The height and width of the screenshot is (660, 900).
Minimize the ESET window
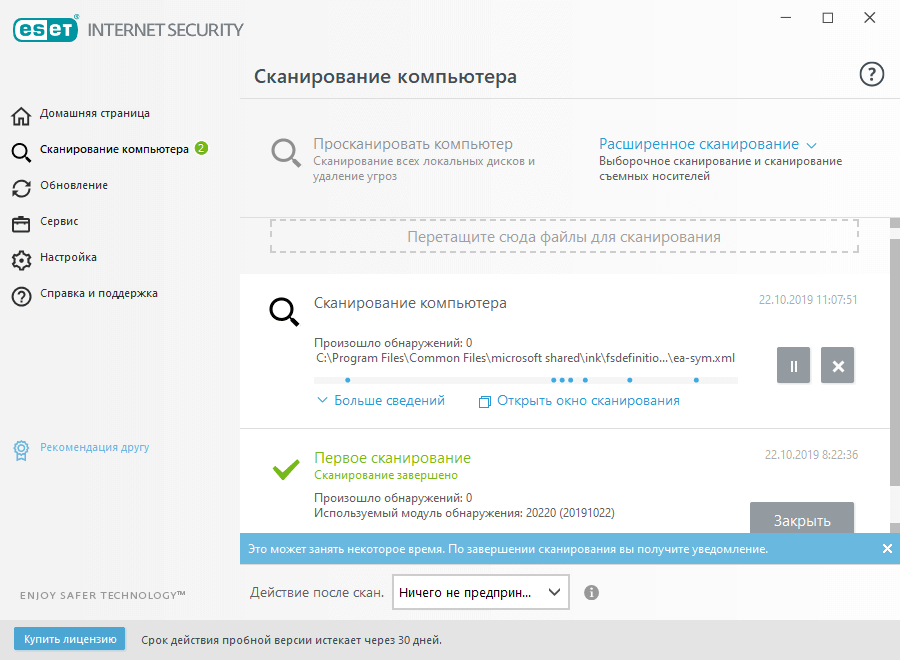[786, 18]
